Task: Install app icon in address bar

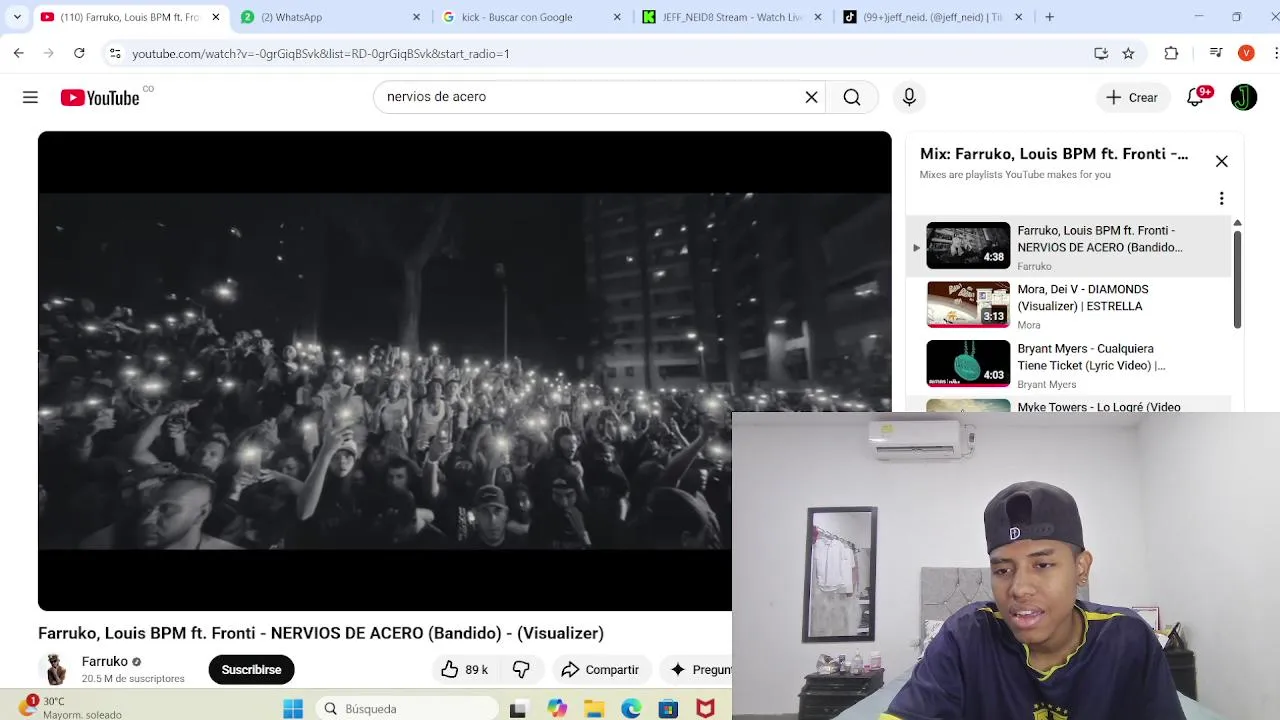Action: click(x=1101, y=53)
